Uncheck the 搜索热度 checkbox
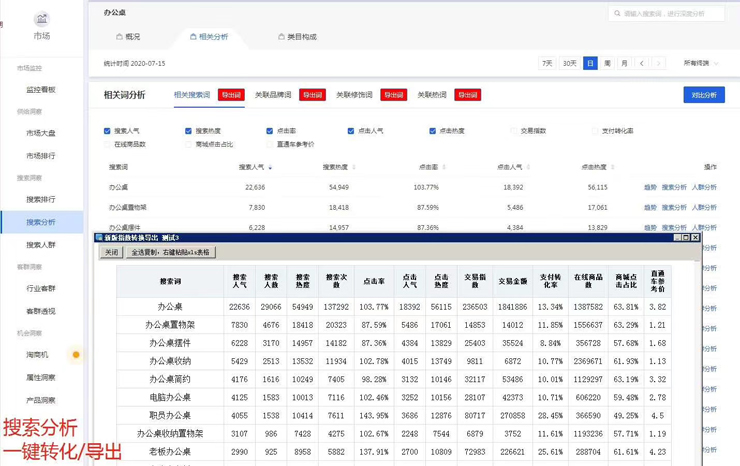740x466 pixels. (x=188, y=131)
